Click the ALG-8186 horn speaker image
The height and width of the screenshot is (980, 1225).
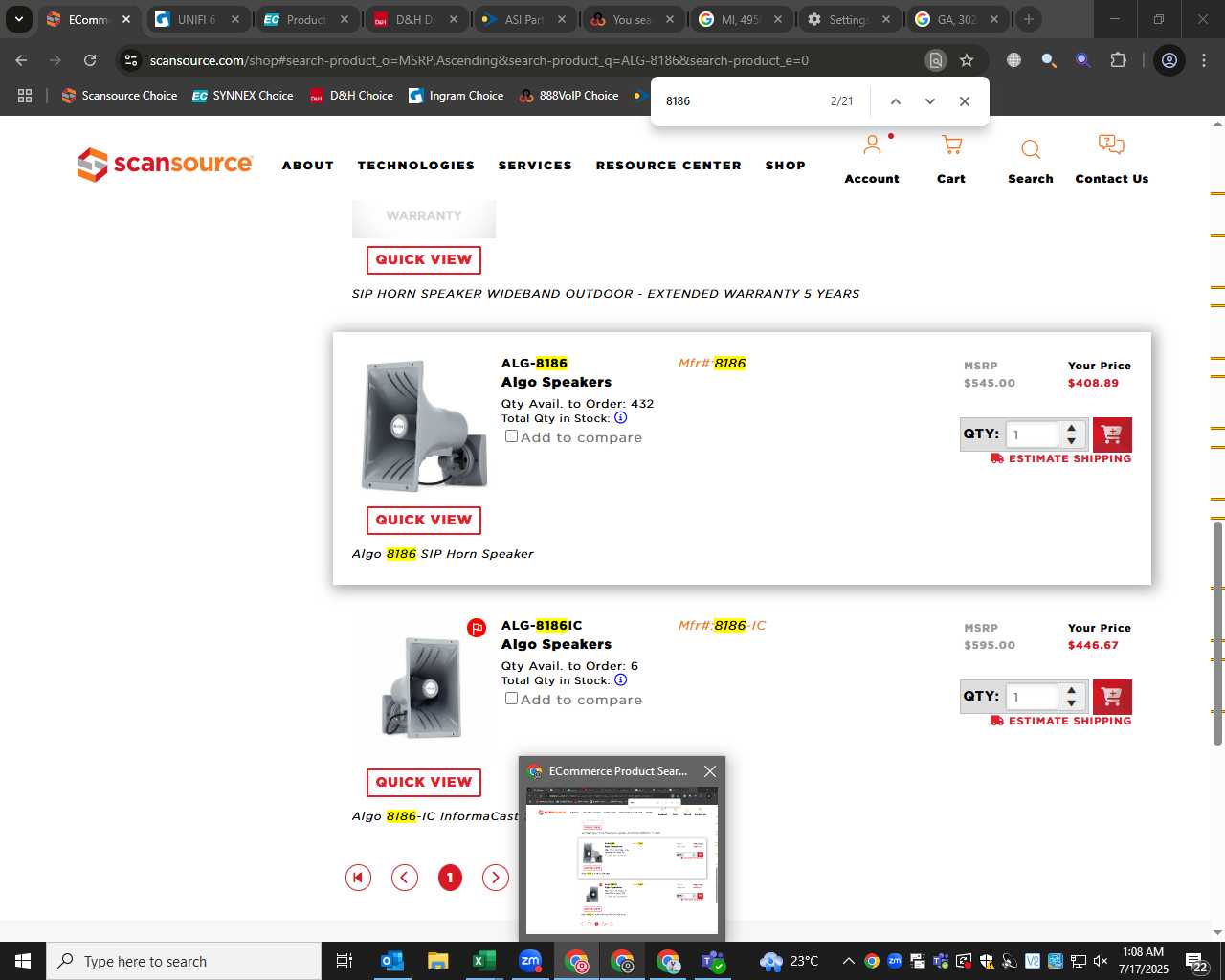[x=424, y=425]
